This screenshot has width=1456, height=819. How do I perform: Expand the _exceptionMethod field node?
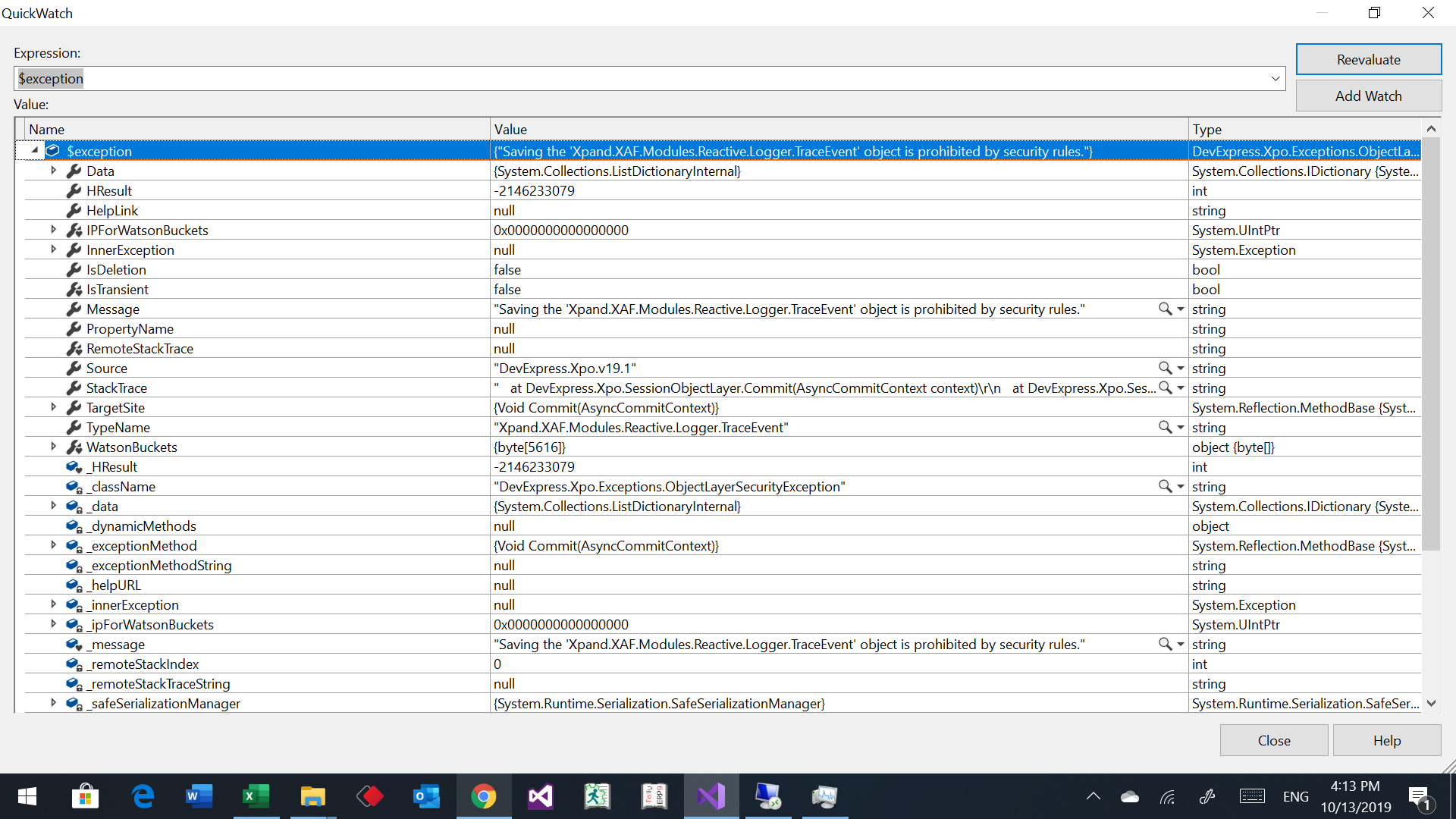[x=54, y=545]
